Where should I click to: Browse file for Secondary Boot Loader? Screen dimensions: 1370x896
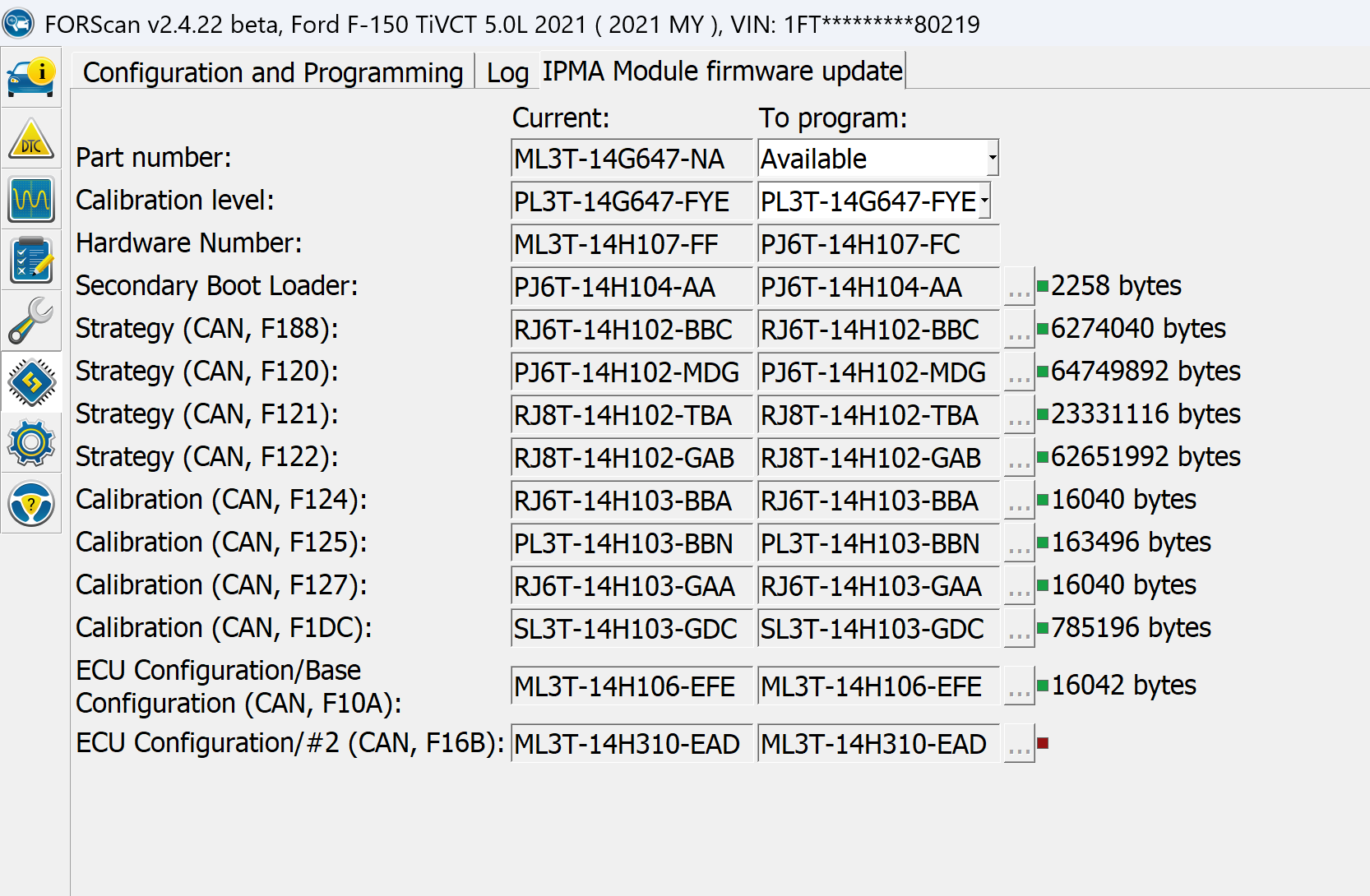click(x=1019, y=287)
